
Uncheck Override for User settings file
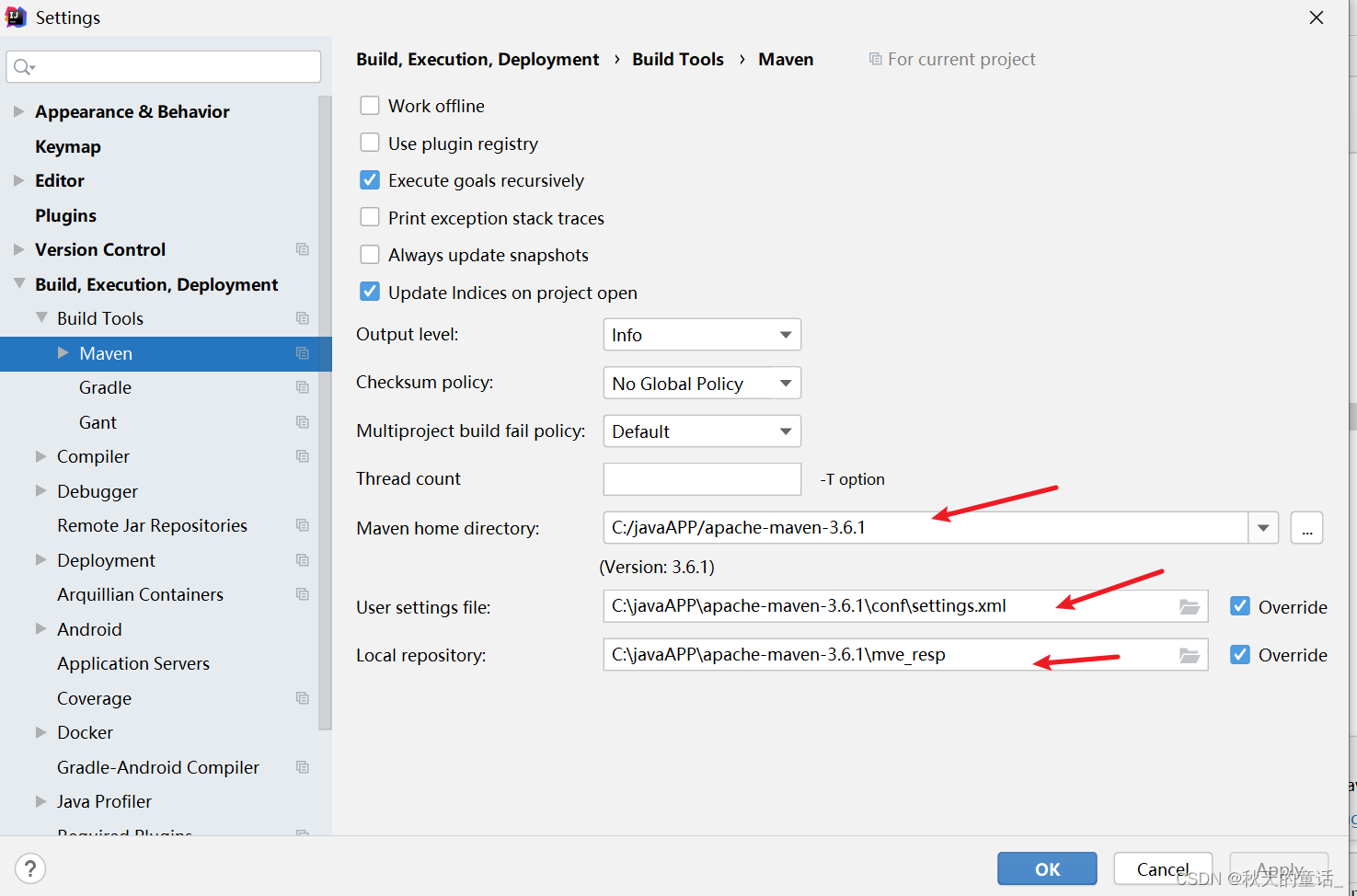[x=1240, y=606]
